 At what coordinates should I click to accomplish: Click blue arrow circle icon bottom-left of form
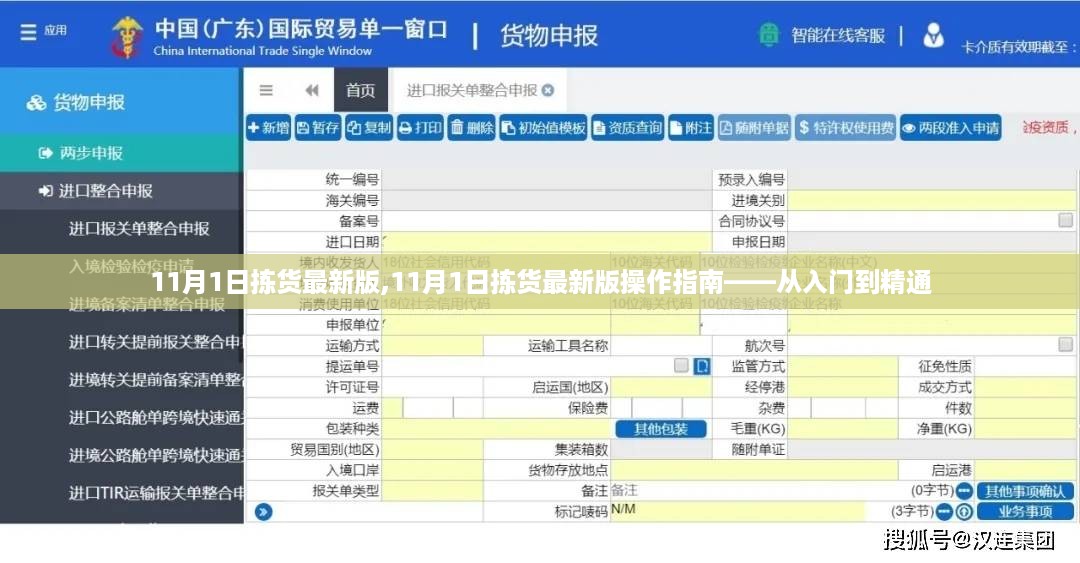pyautogui.click(x=263, y=512)
